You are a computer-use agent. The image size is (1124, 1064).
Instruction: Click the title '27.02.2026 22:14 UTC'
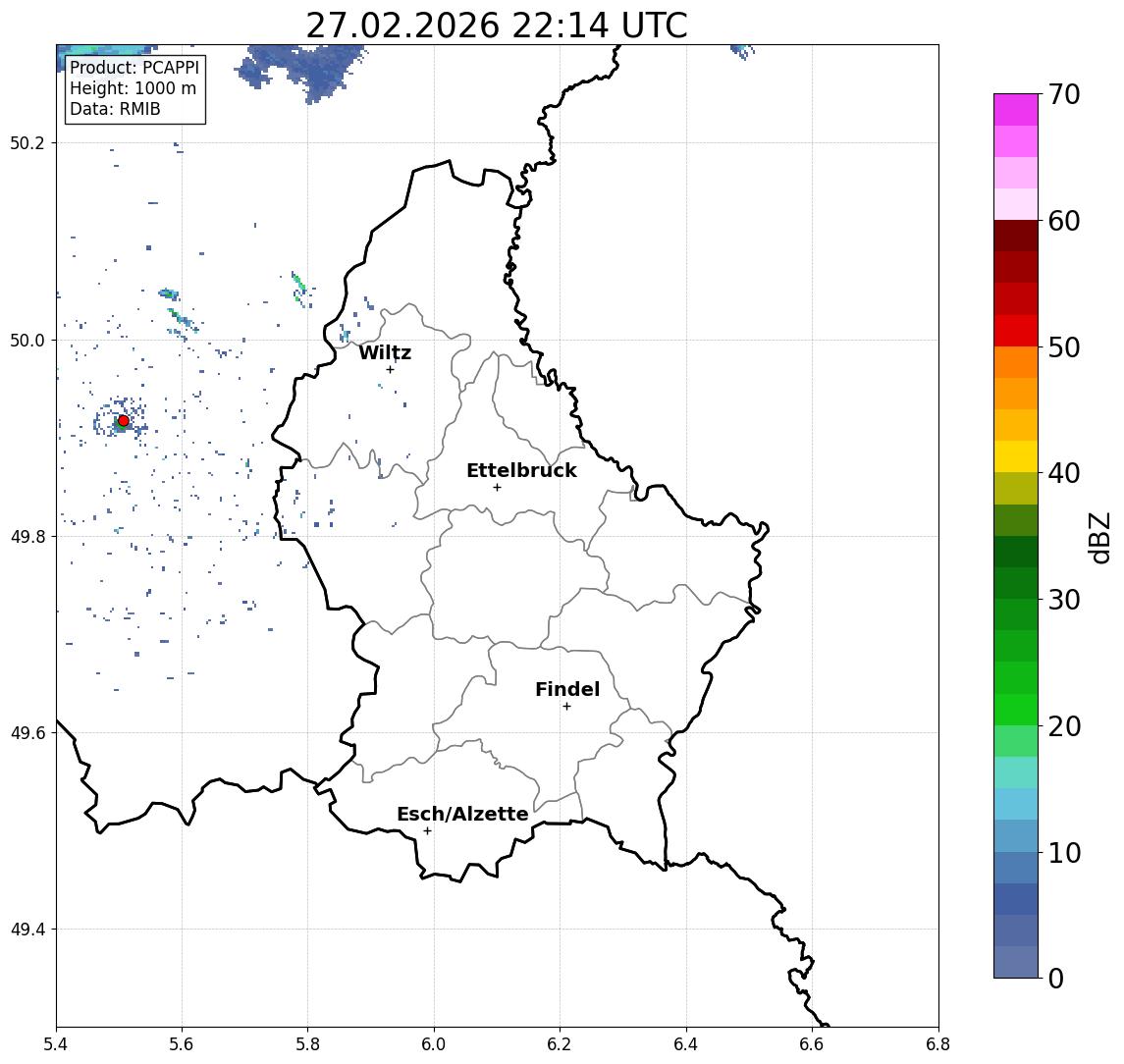(x=496, y=26)
